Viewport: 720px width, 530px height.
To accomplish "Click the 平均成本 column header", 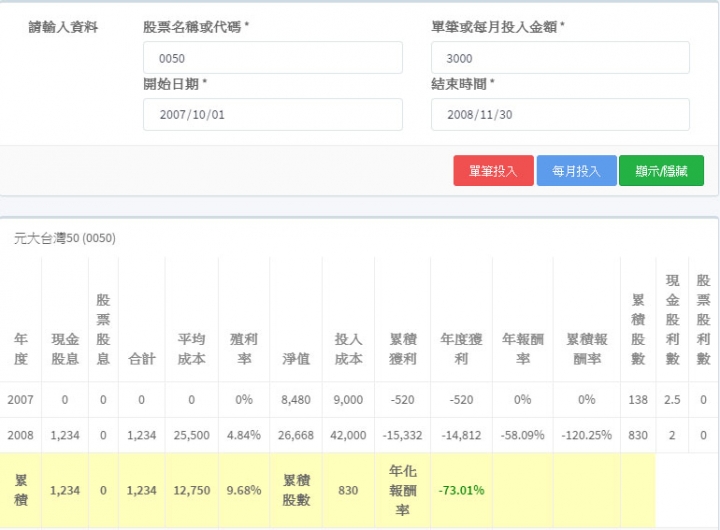I will pyautogui.click(x=191, y=349).
